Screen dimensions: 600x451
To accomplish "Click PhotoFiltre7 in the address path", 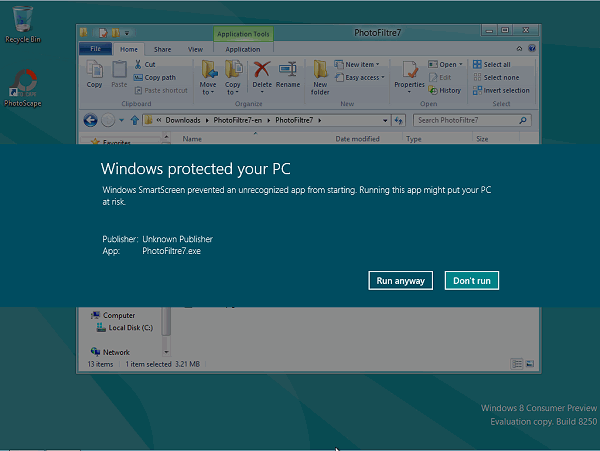I will tap(294, 120).
